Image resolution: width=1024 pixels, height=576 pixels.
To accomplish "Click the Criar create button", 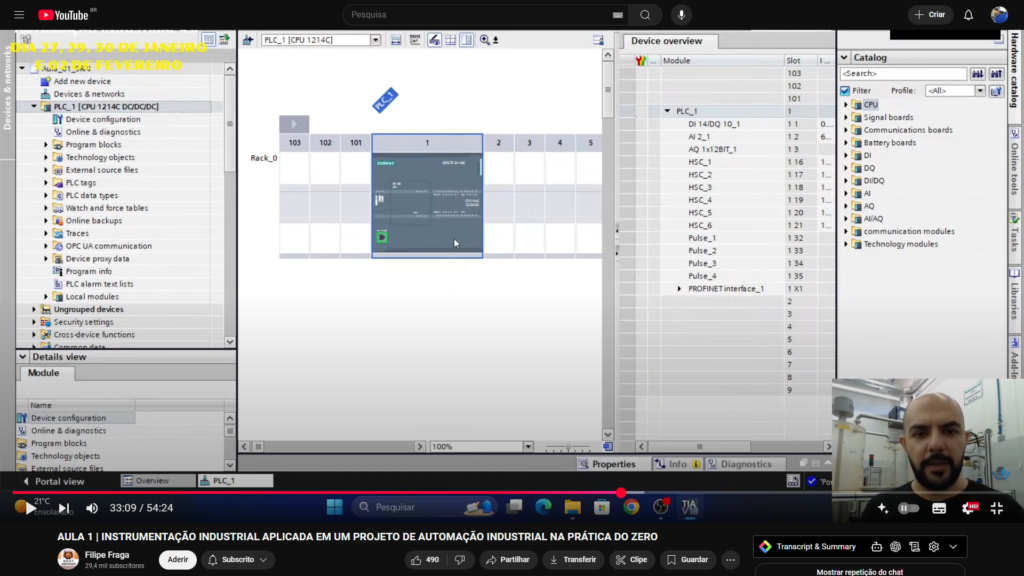I will click(x=930, y=14).
